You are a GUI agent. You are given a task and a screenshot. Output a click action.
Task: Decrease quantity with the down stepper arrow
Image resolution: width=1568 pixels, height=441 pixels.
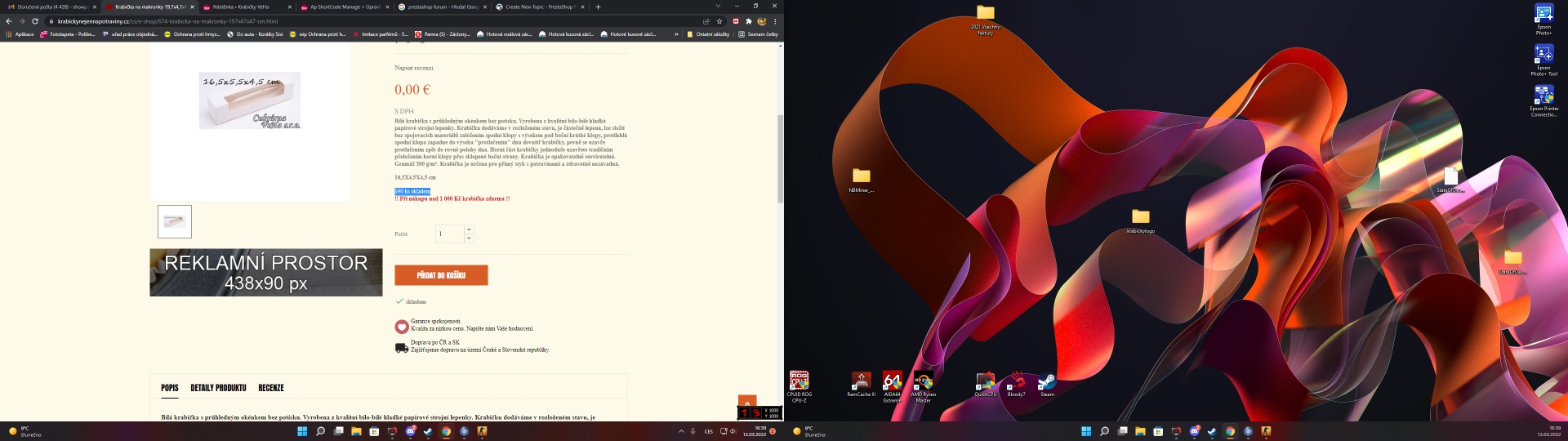[469, 238]
